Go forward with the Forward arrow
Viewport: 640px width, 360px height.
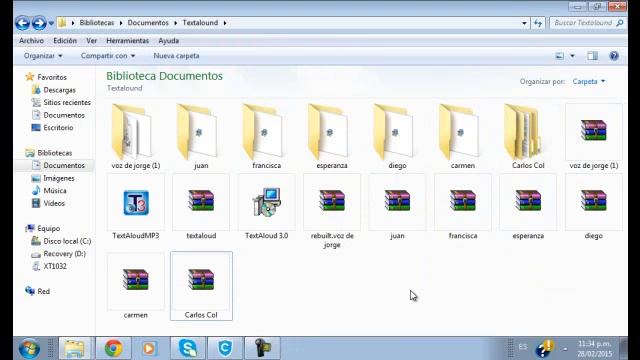click(39, 23)
